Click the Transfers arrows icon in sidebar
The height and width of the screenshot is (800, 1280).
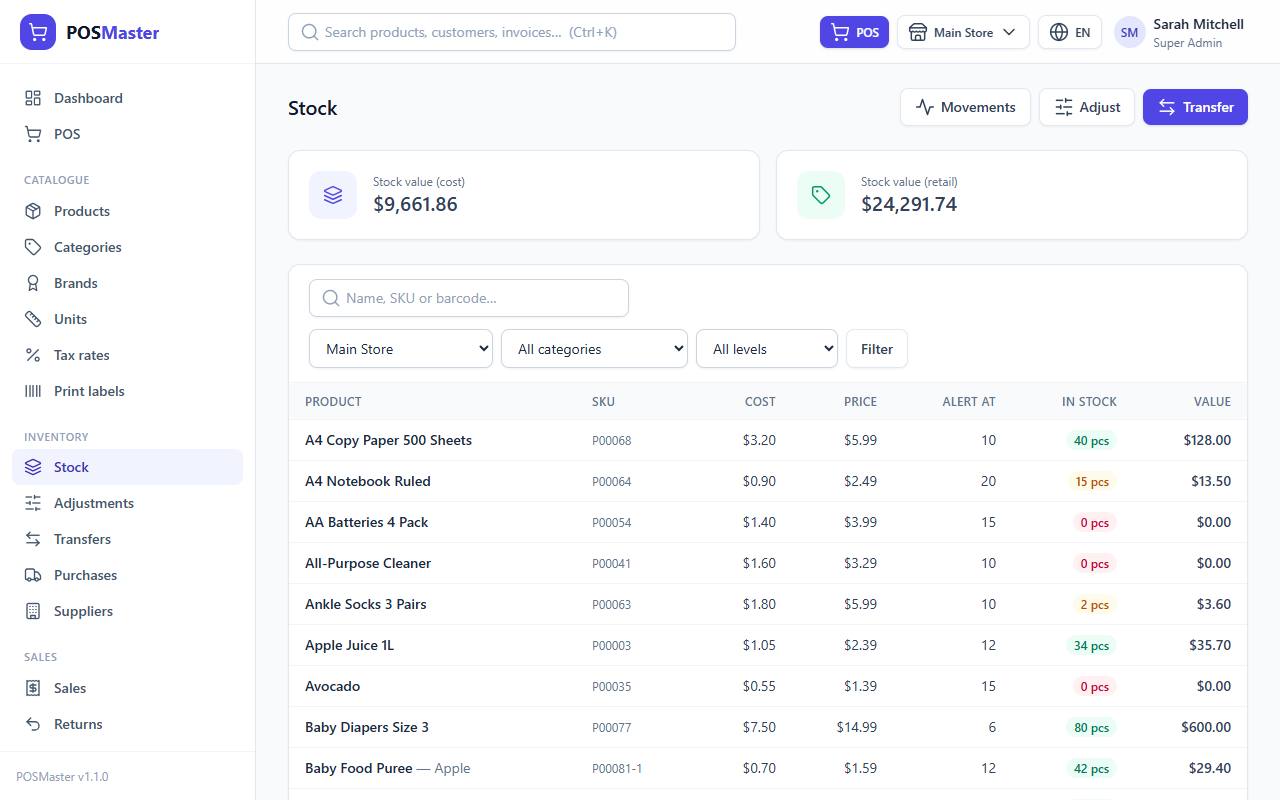[x=33, y=539]
